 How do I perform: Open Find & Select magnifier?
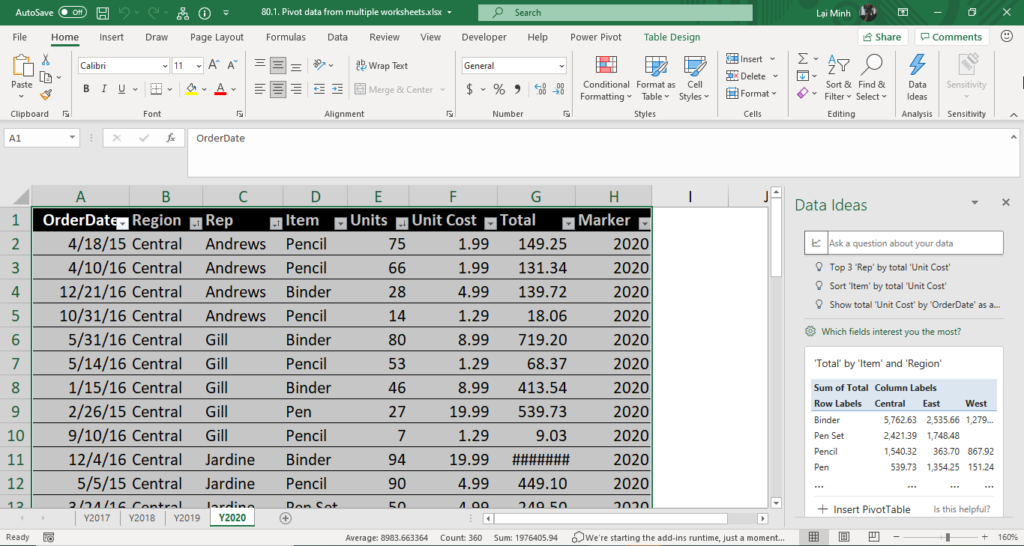point(872,78)
